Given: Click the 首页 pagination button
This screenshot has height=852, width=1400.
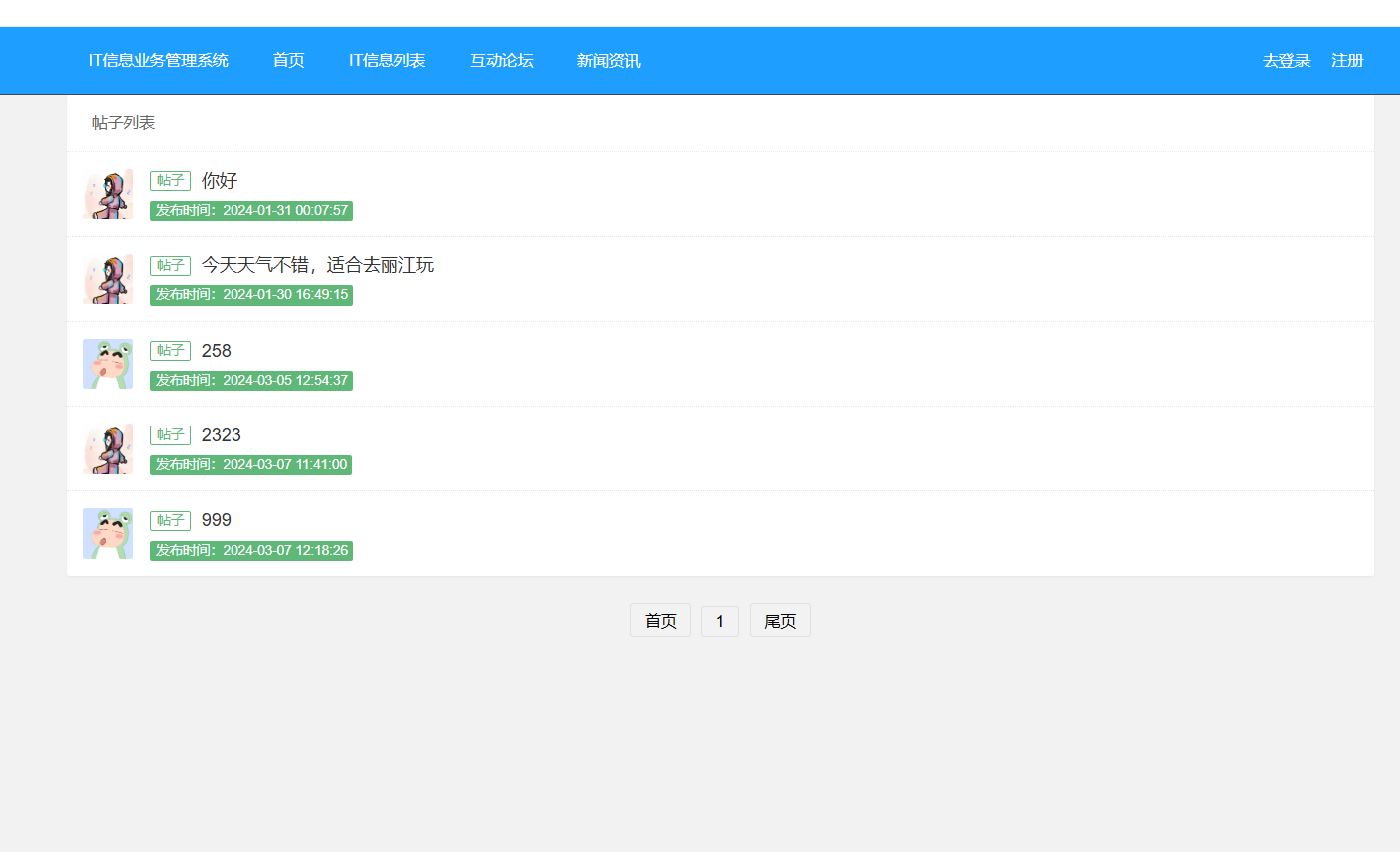Looking at the screenshot, I should [660, 621].
